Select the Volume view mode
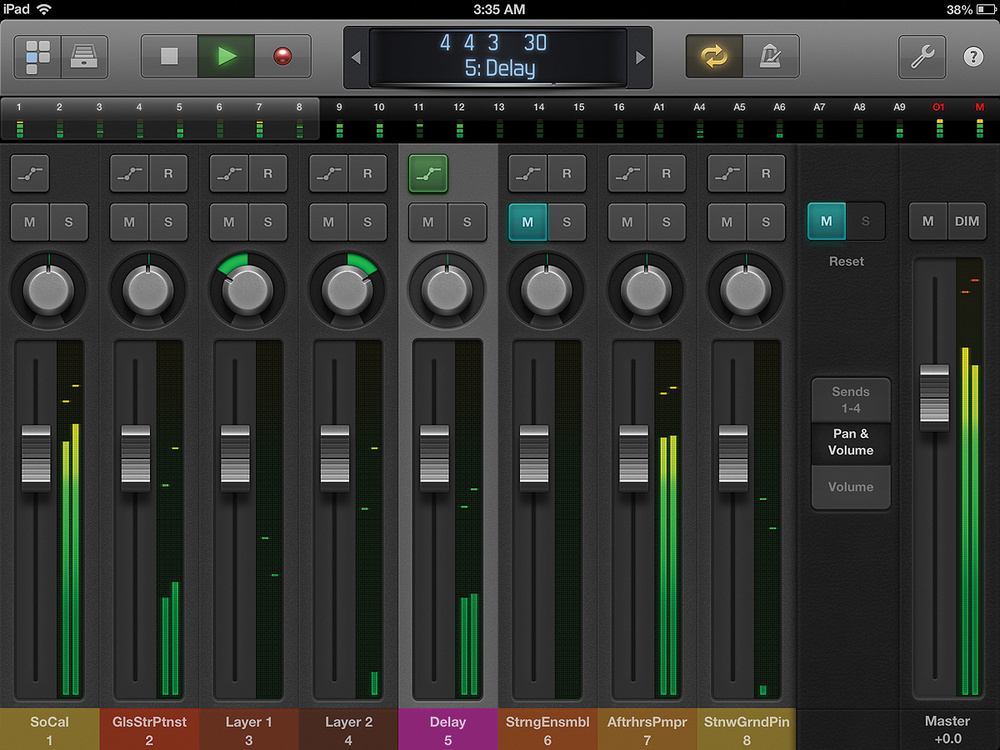1000x750 pixels. click(850, 487)
